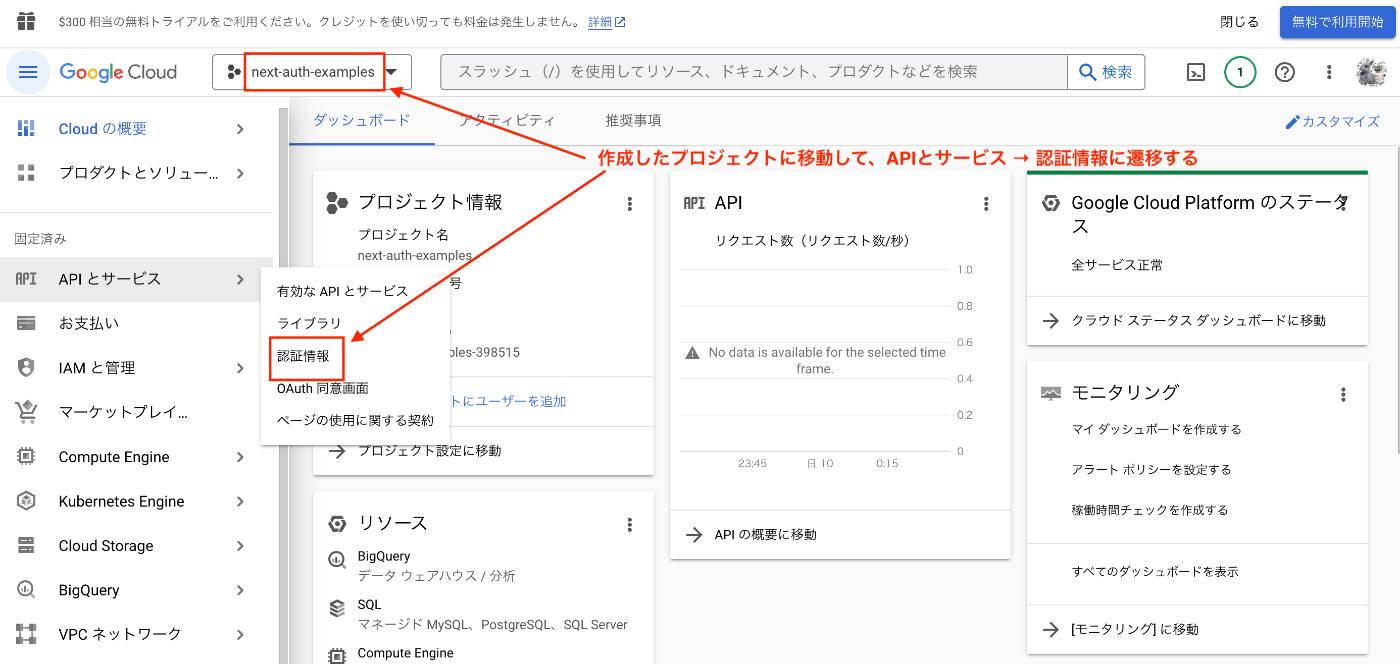Expand the プロダクトとソリューション submenu chevron
1400x664 pixels.
point(240,173)
